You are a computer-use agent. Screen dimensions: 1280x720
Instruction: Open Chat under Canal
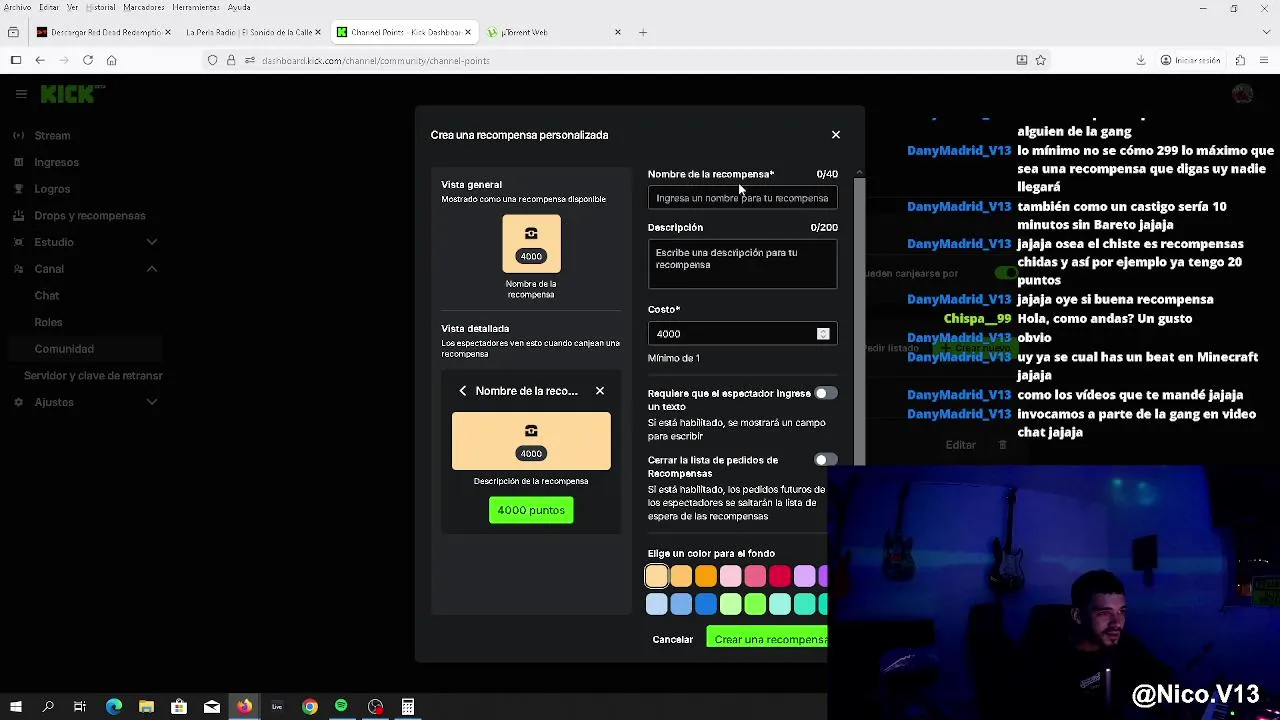(47, 295)
